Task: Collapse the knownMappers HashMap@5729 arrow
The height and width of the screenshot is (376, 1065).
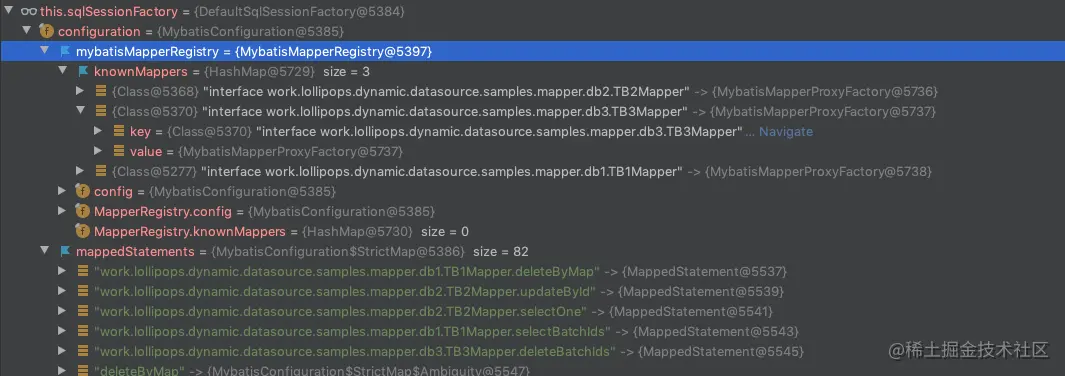Action: pyautogui.click(x=62, y=71)
